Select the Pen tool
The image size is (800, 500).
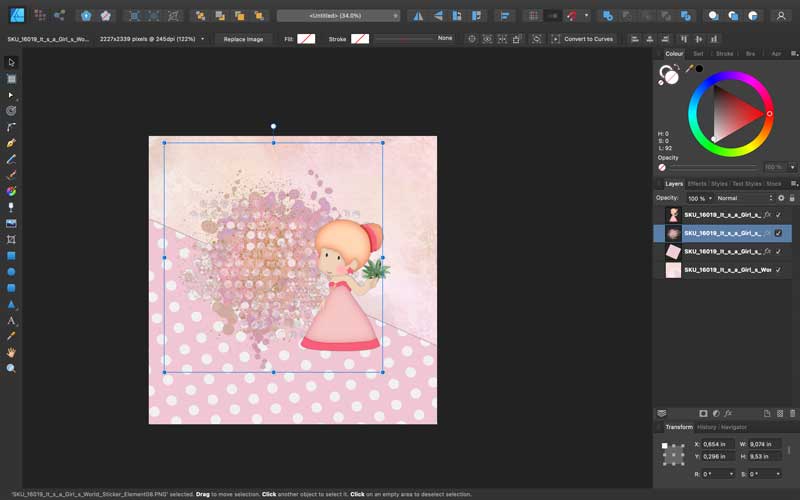[11, 143]
